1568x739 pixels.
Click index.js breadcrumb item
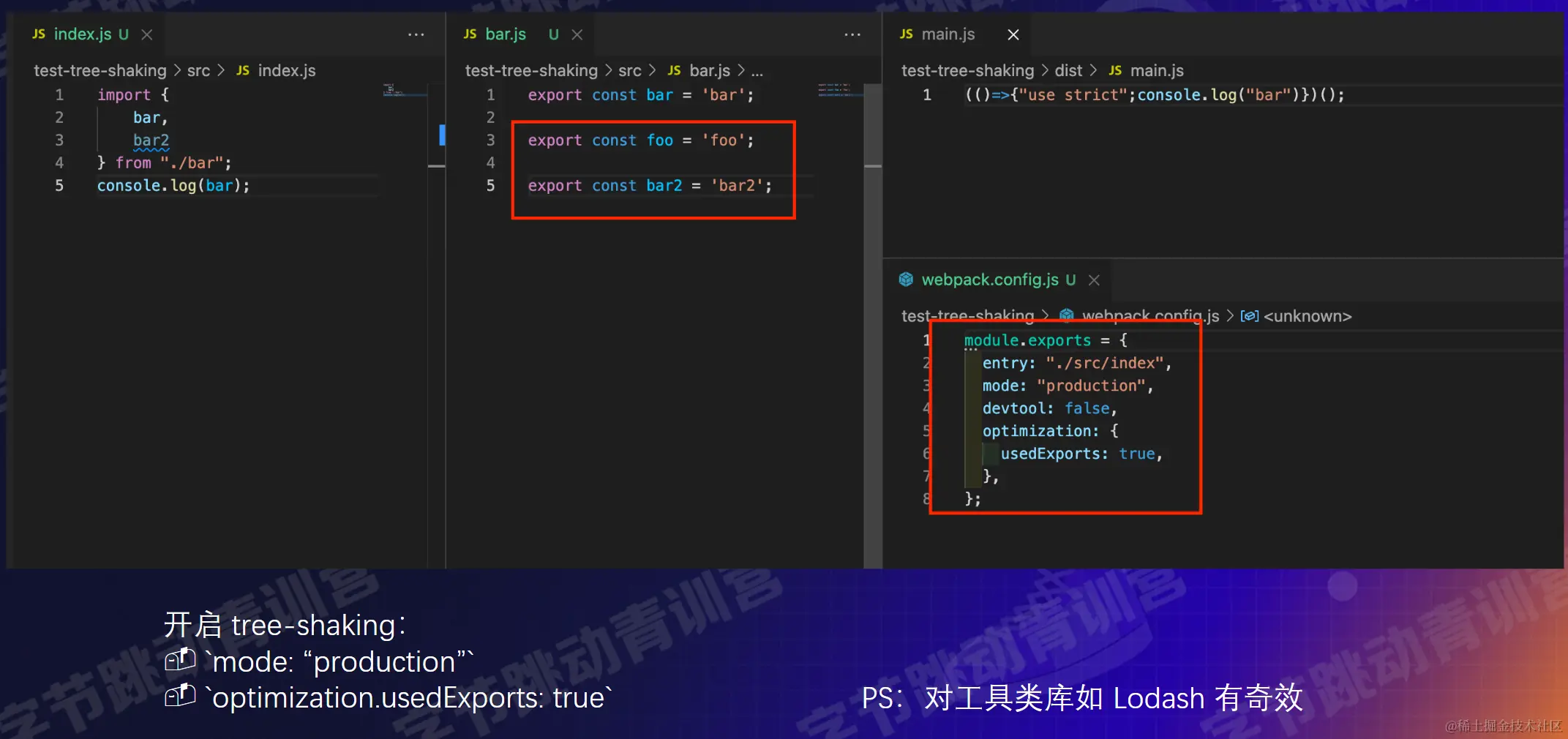point(287,71)
